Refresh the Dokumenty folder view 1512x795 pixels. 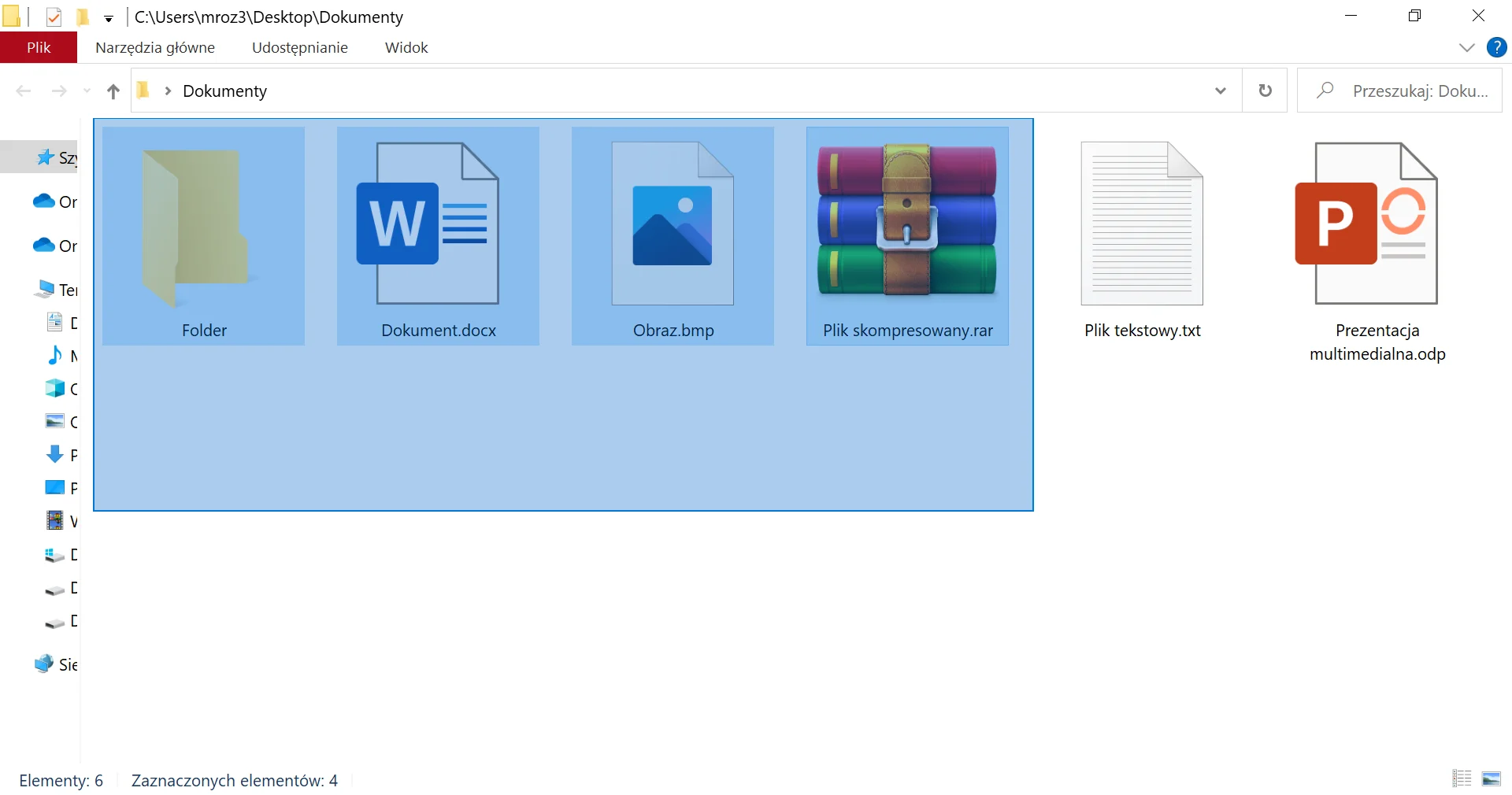(x=1265, y=91)
